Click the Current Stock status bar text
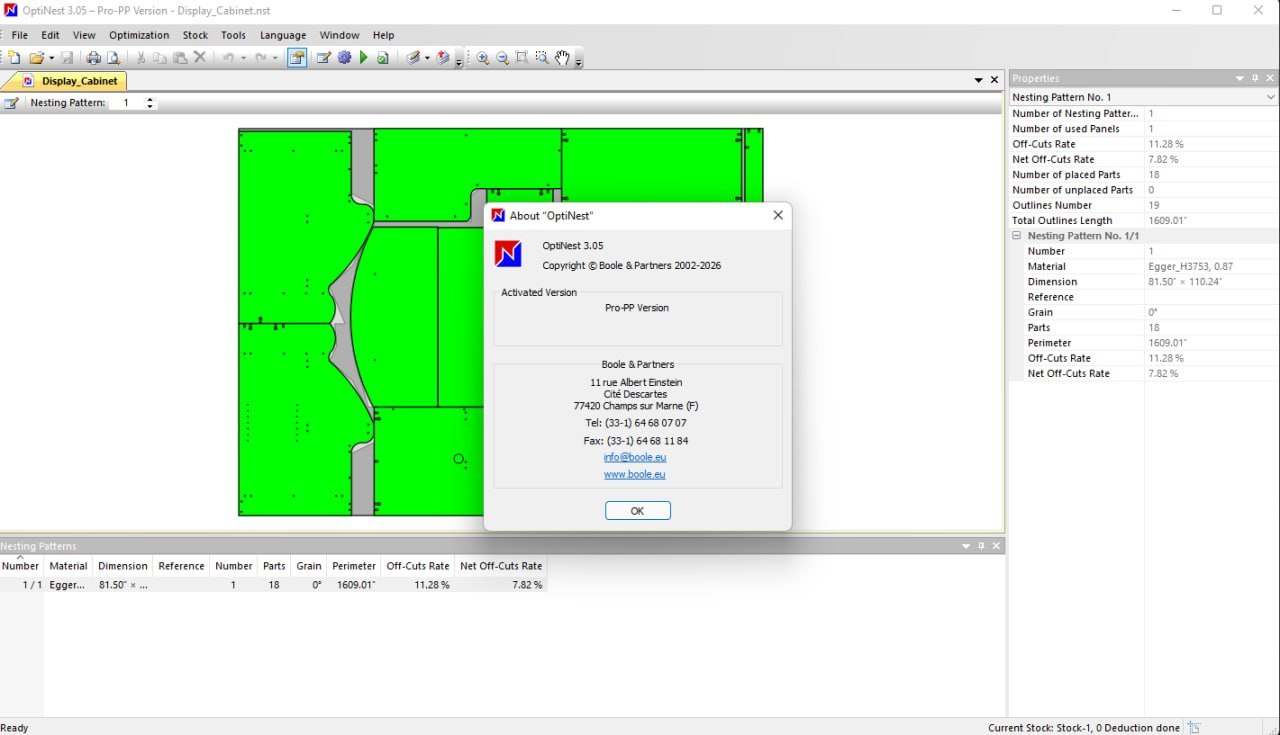 tap(1084, 728)
